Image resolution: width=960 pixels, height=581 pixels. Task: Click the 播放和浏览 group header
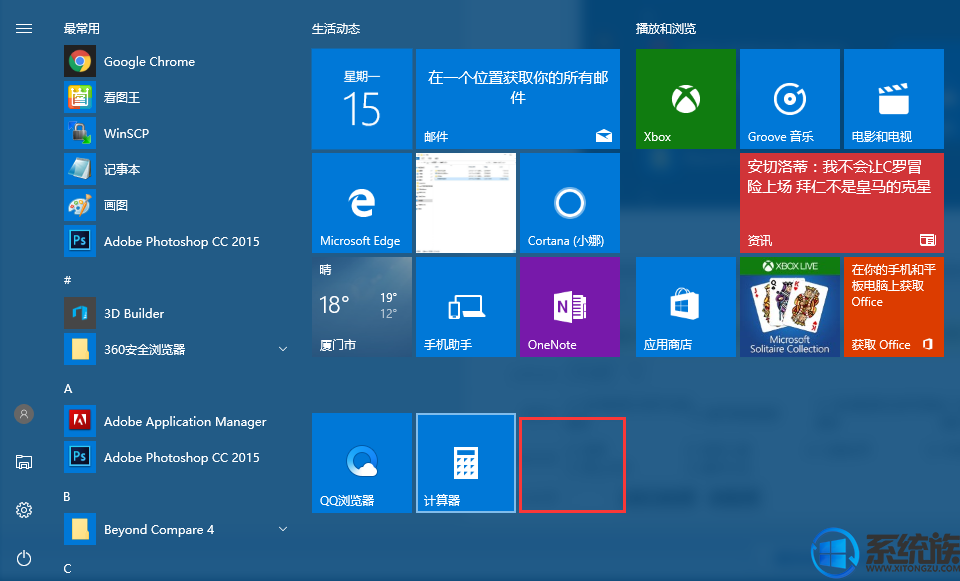click(666, 29)
